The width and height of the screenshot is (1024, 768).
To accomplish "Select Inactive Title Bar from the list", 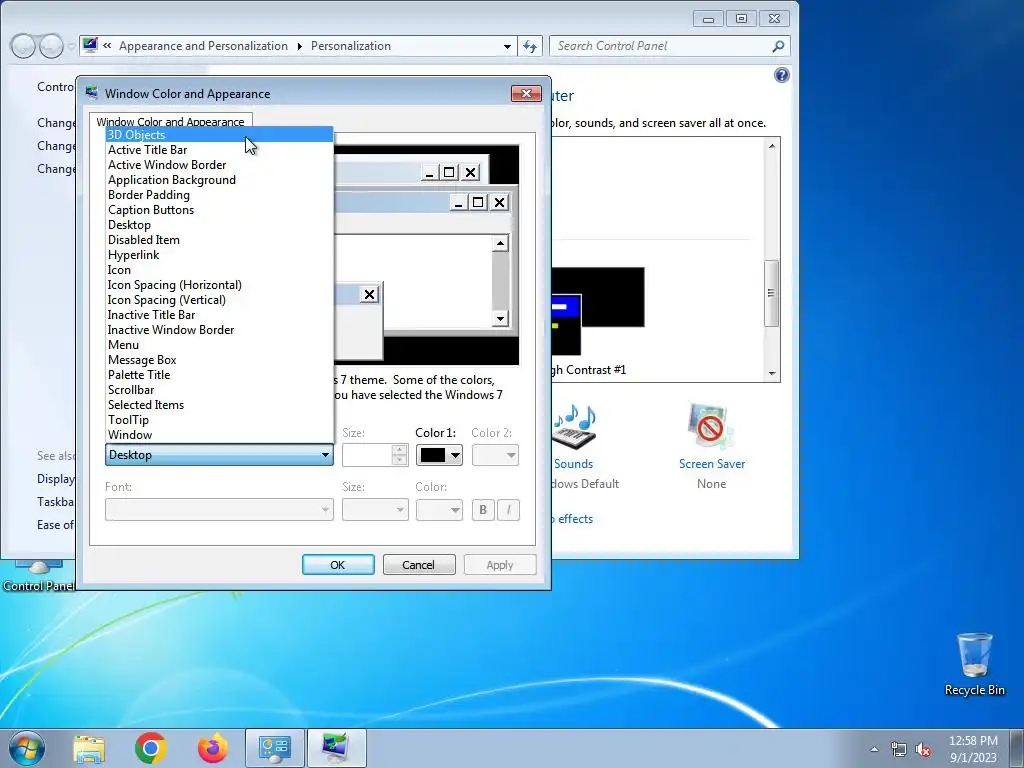I will (x=219, y=315).
